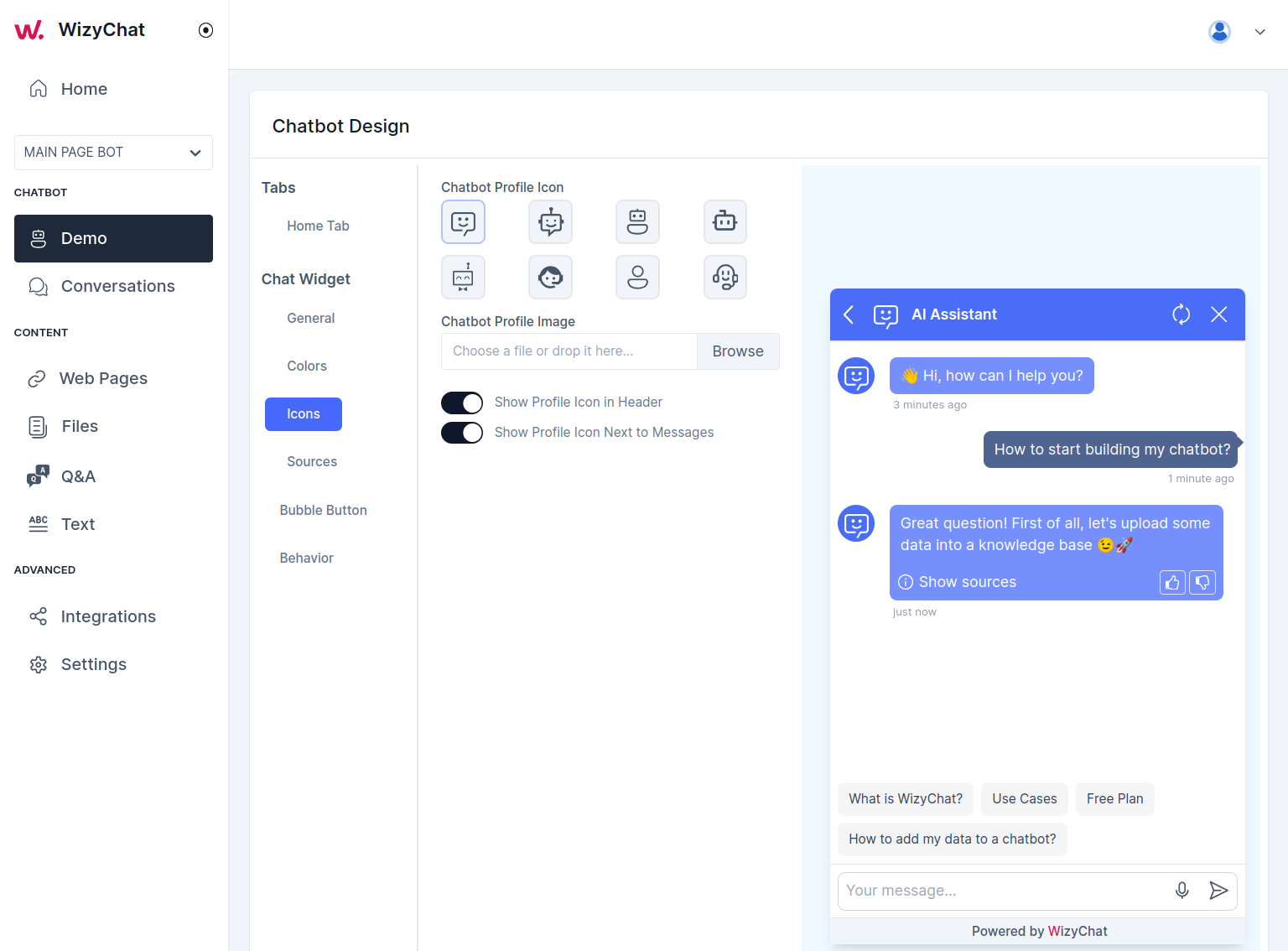
Task: Switch to the Colors widget settings
Action: click(307, 366)
